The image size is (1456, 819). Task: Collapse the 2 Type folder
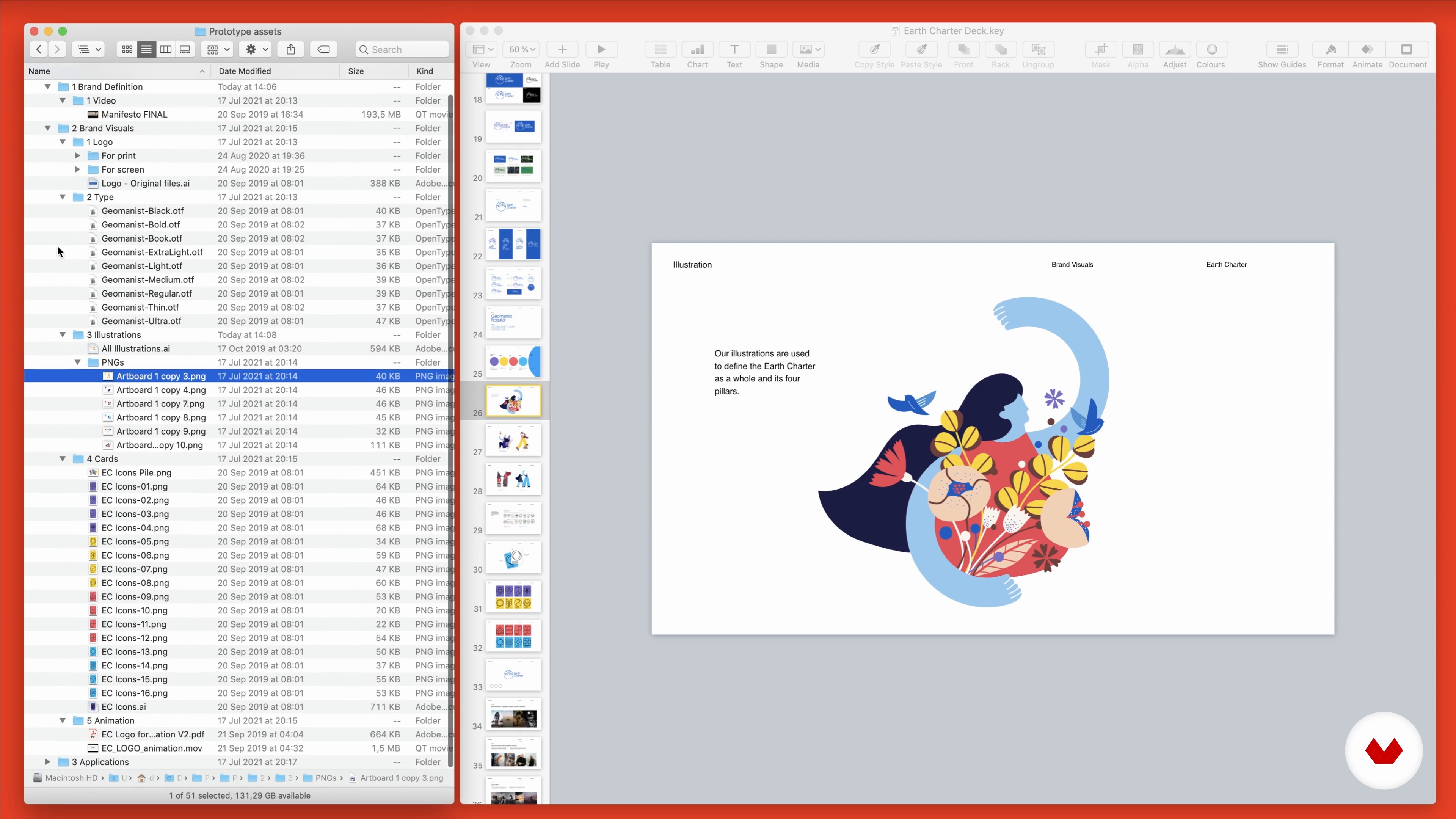(63, 197)
